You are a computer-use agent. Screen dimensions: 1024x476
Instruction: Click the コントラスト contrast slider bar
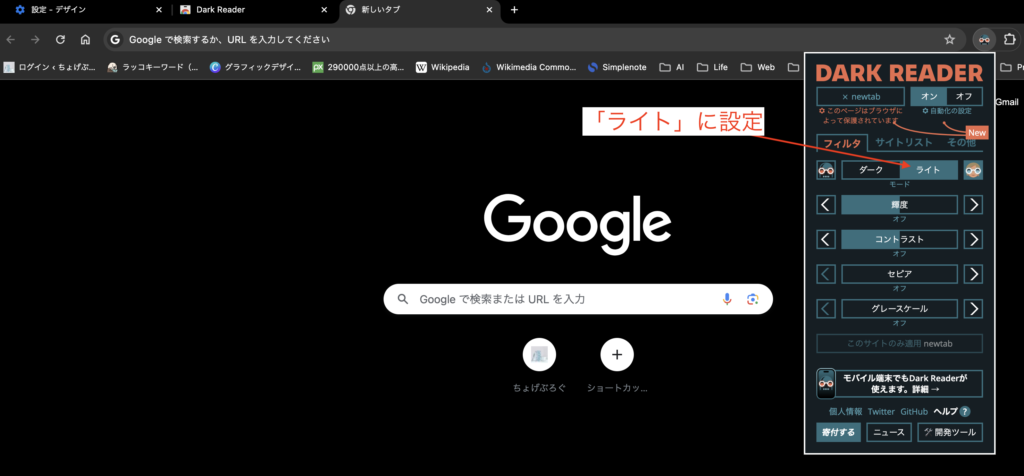(x=899, y=239)
